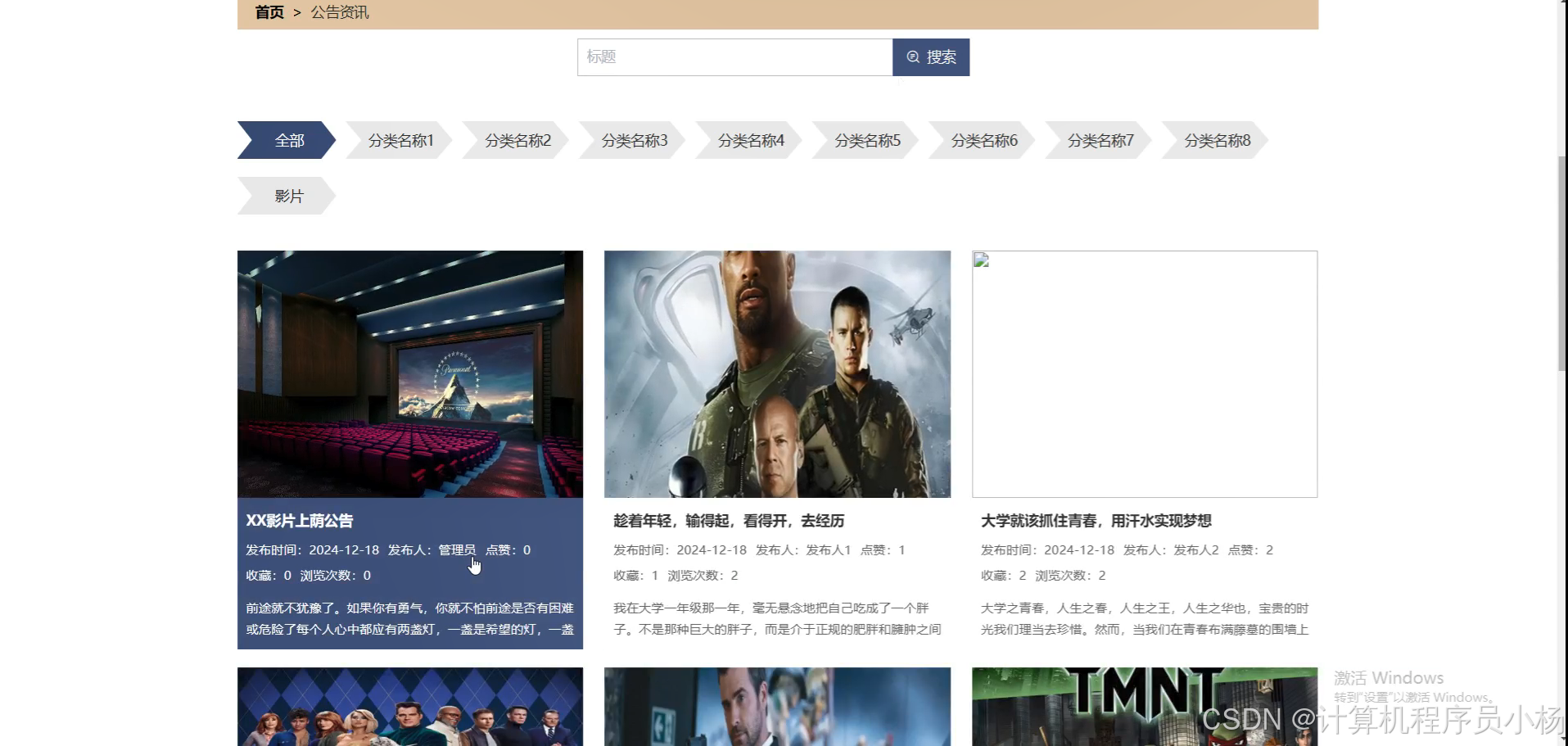Select the 影片 category tab
Viewport: 1568px width, 746px height.
(287, 196)
